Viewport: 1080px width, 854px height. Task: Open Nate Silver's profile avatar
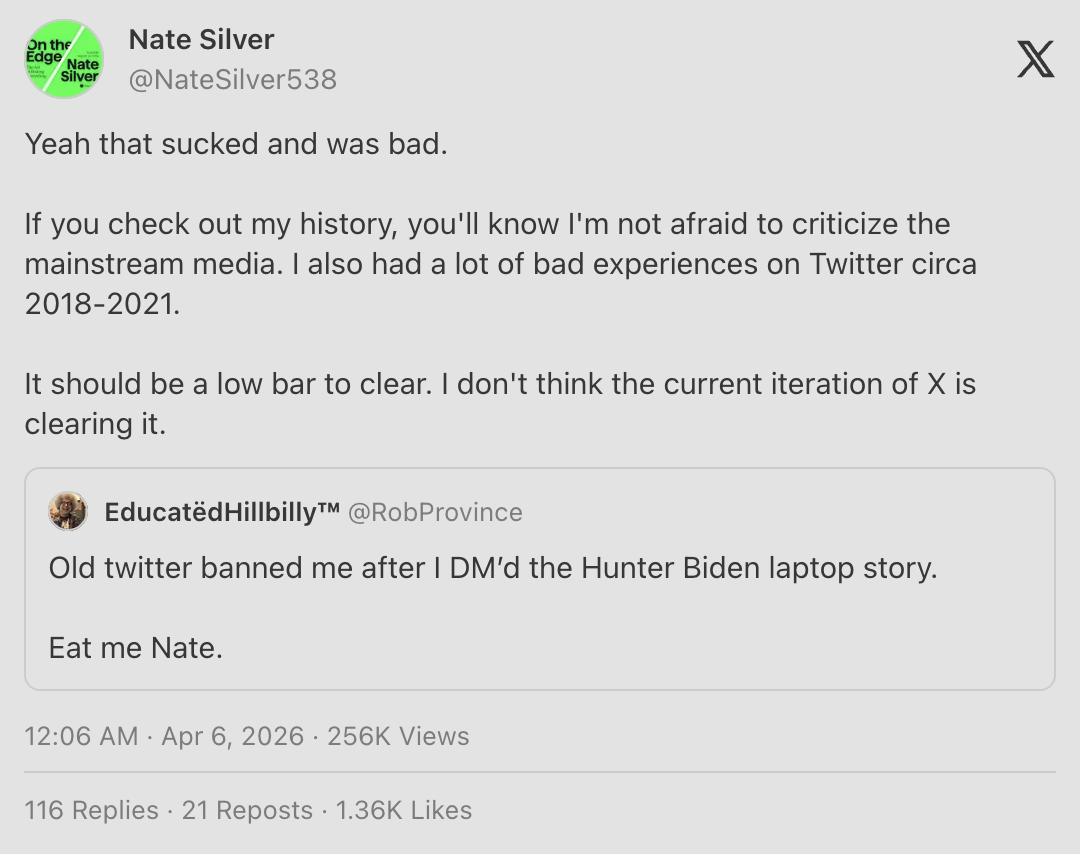[x=64, y=60]
